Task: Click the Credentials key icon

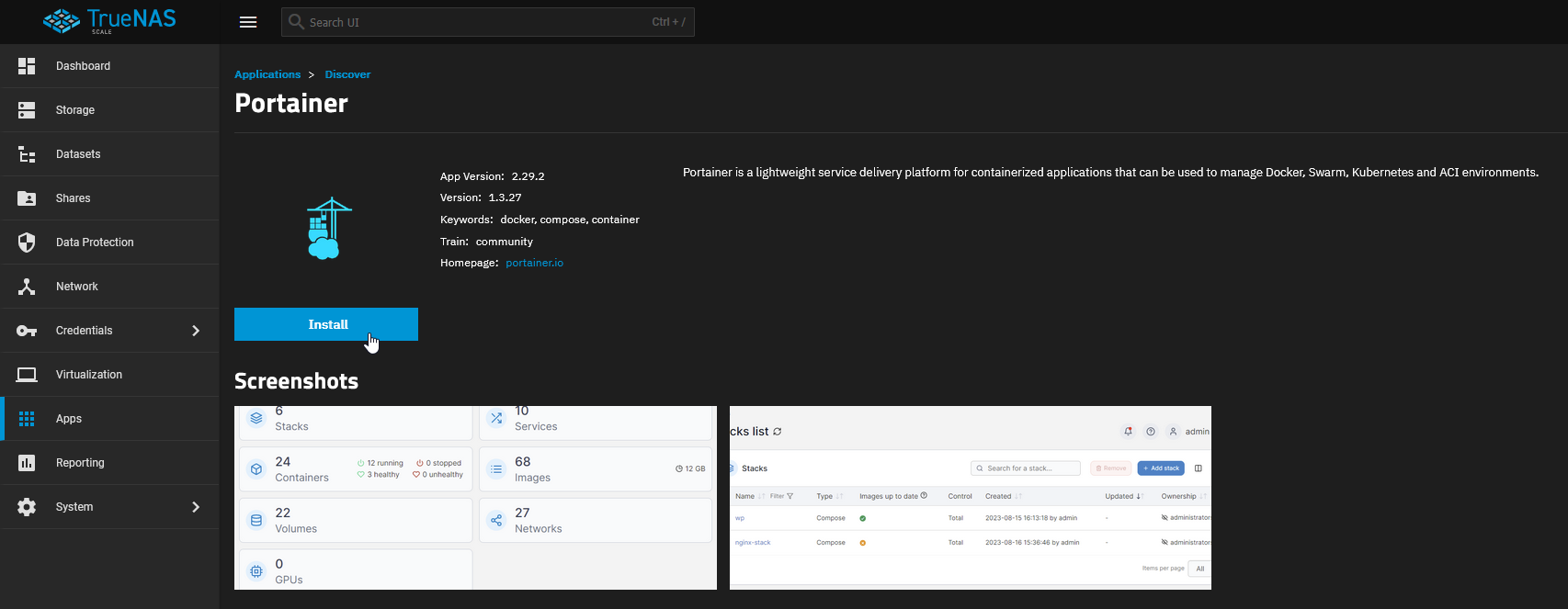Action: [27, 331]
